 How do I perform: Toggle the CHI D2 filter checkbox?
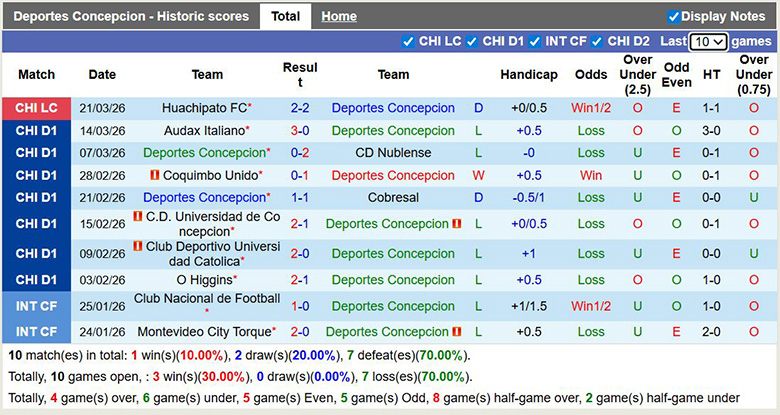(x=597, y=42)
